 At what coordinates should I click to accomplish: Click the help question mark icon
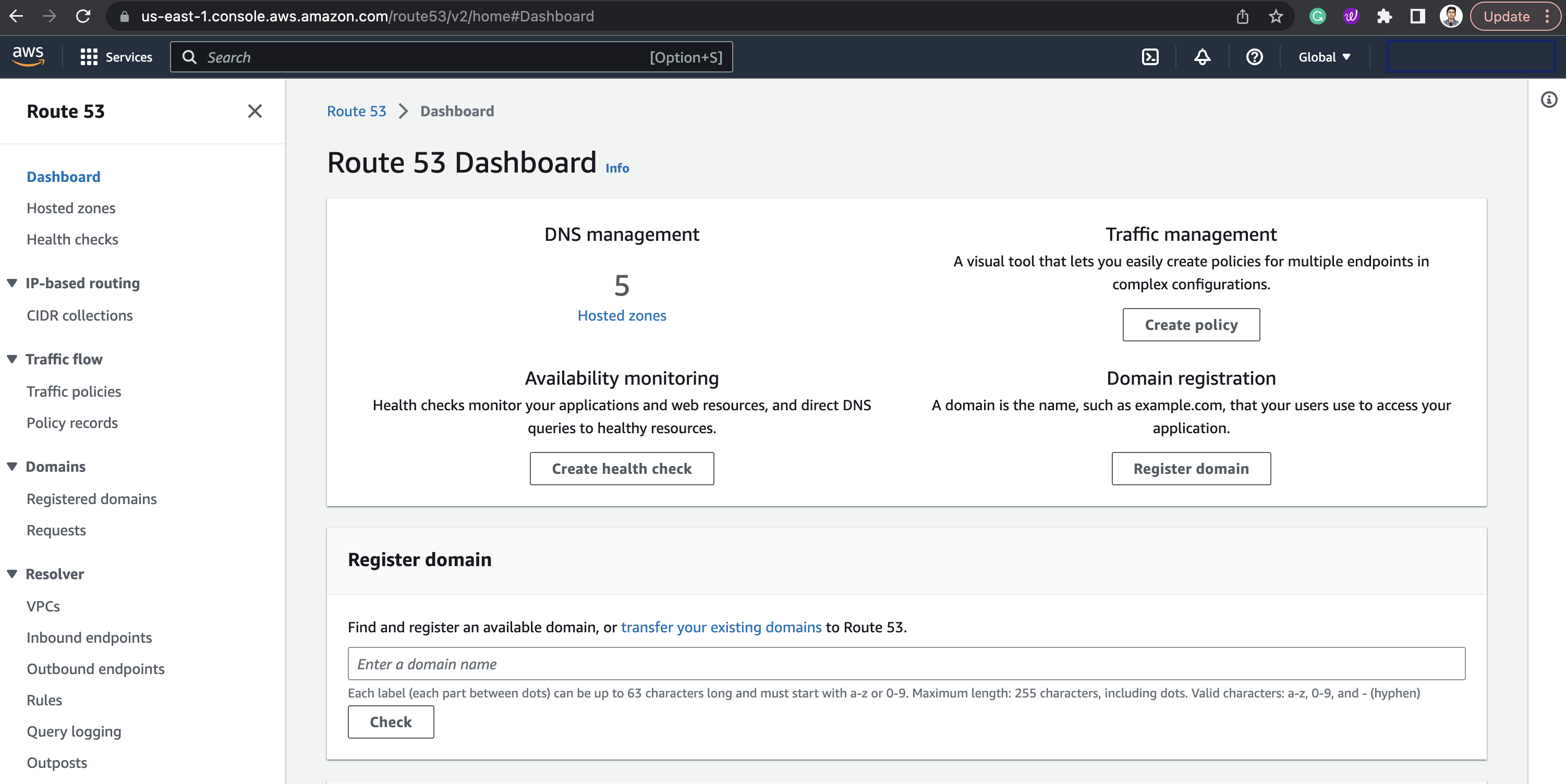pos(1254,57)
